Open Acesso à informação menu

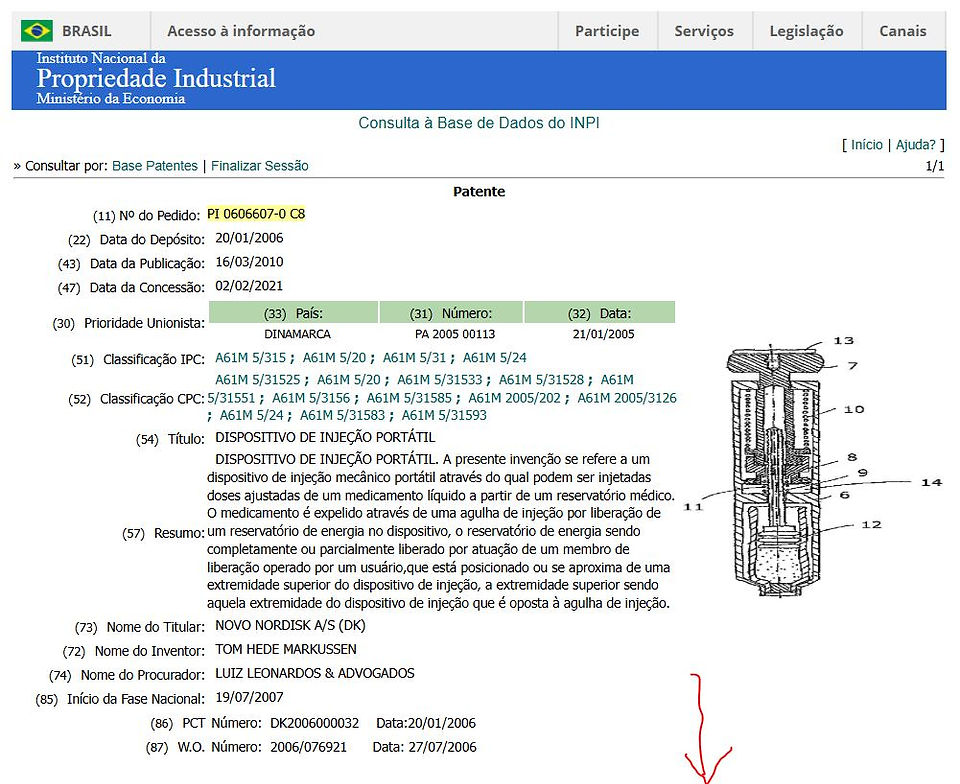coord(241,31)
